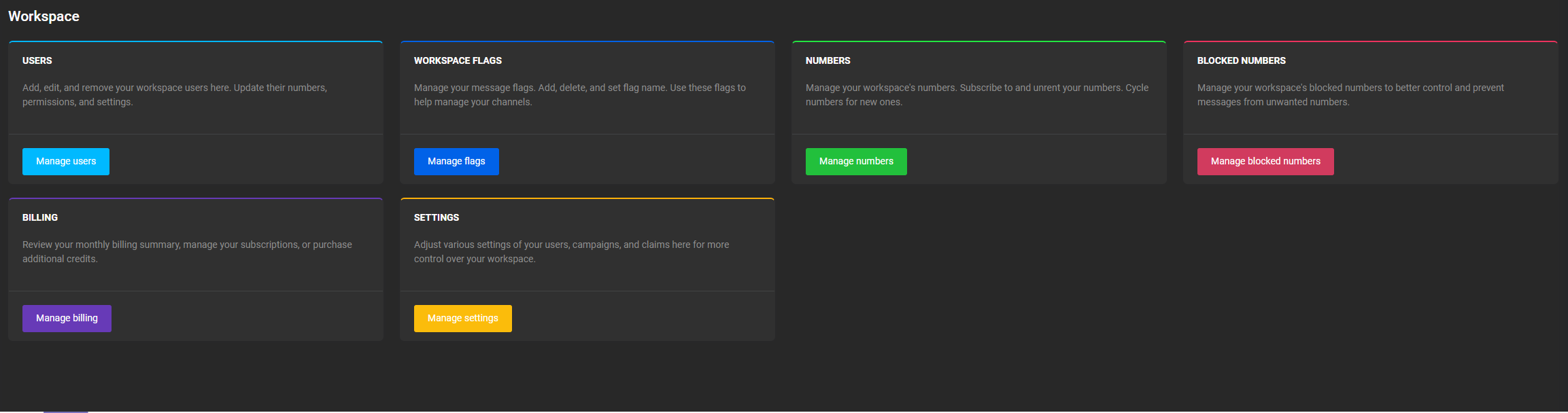
Task: Open Manage settings via the yellow button
Action: [x=462, y=319]
